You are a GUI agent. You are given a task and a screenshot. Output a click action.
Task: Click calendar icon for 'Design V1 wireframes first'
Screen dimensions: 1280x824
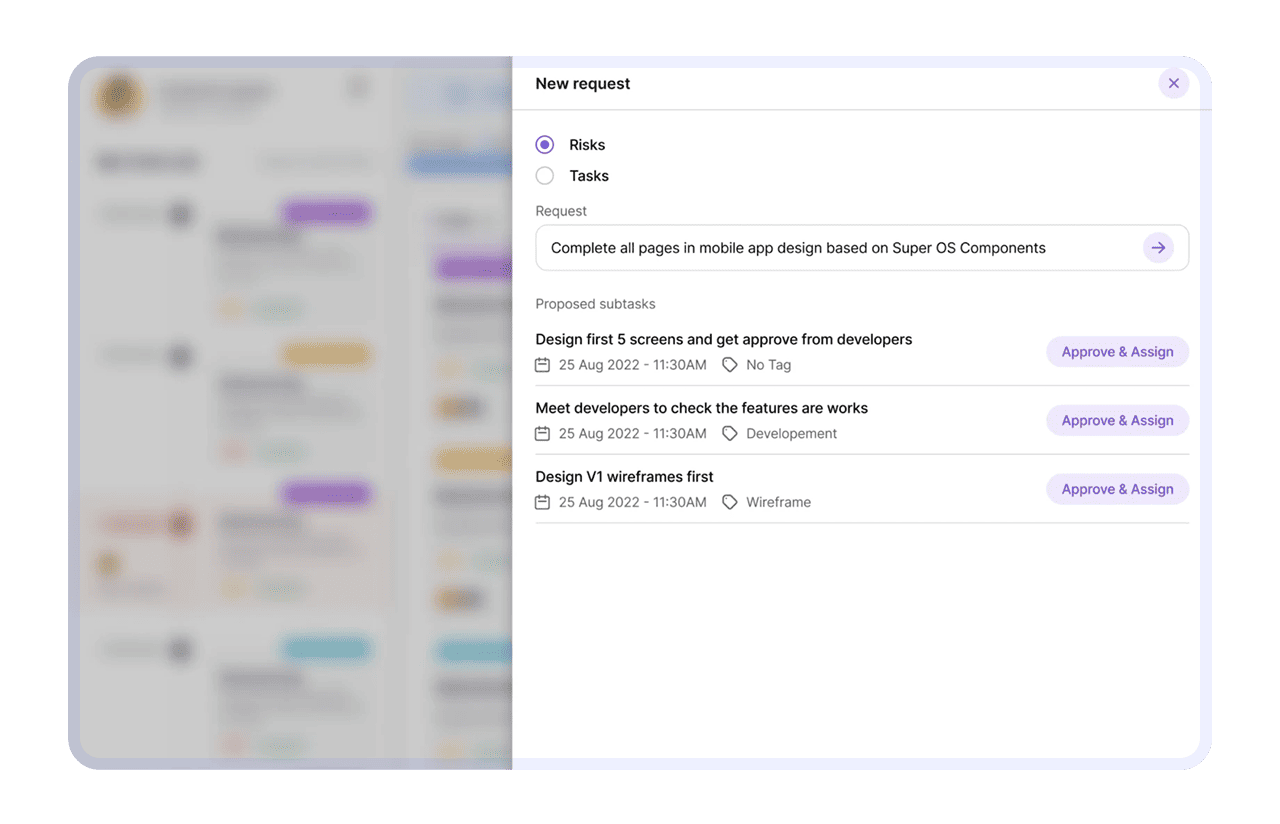coord(543,502)
